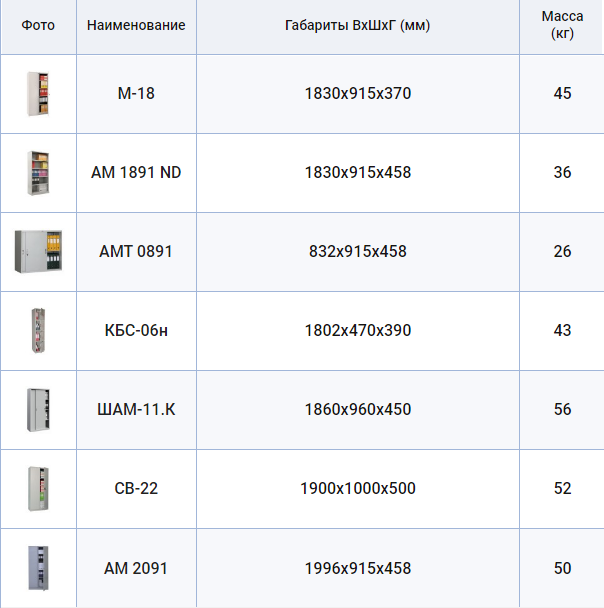The image size is (604, 608).
Task: Open the AM 2091 model name
Action: [136, 568]
